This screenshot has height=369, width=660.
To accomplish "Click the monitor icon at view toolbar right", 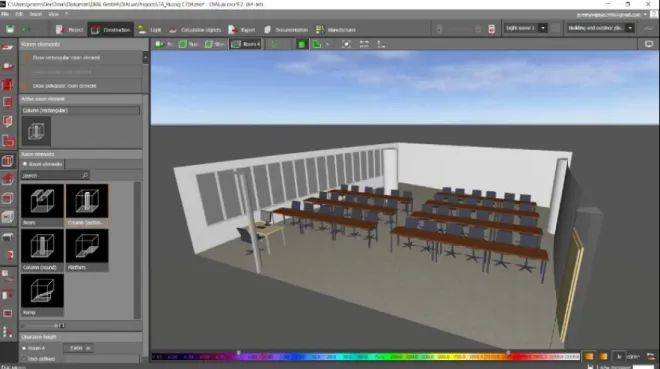I will point(649,44).
